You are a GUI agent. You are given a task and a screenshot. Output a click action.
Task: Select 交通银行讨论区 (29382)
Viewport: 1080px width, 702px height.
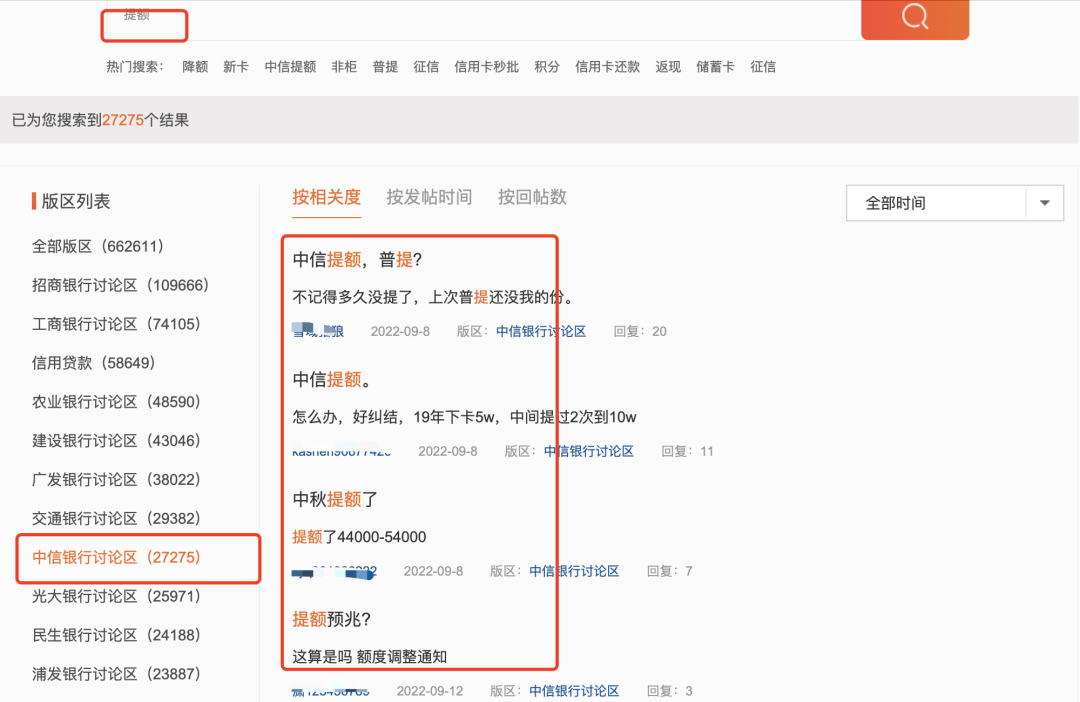[x=116, y=519]
